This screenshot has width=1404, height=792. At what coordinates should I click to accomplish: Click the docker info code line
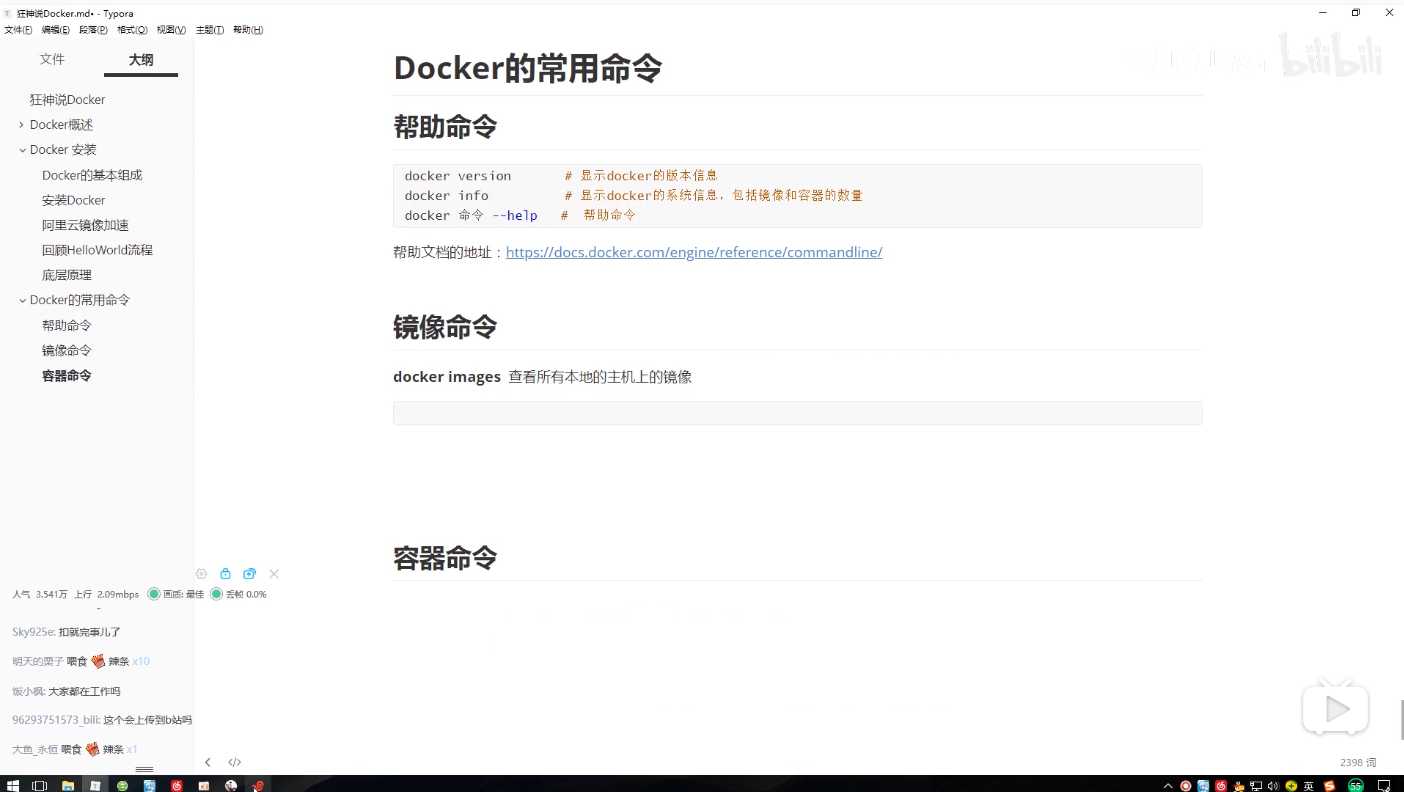click(633, 196)
